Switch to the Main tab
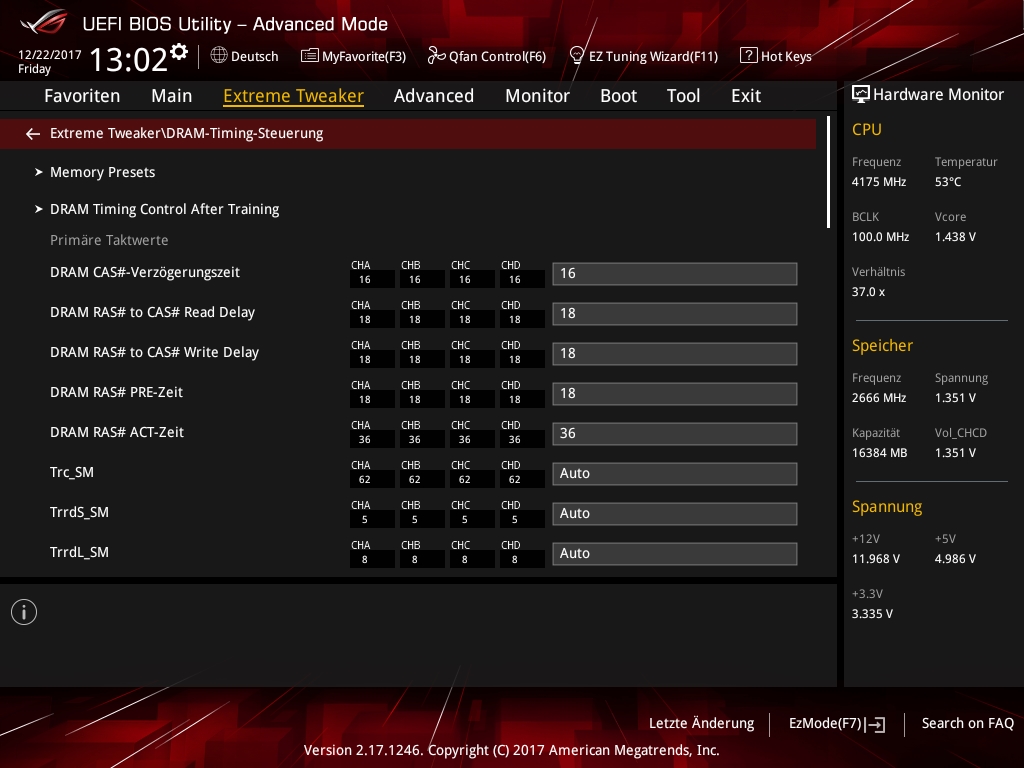1024x768 pixels. click(172, 96)
